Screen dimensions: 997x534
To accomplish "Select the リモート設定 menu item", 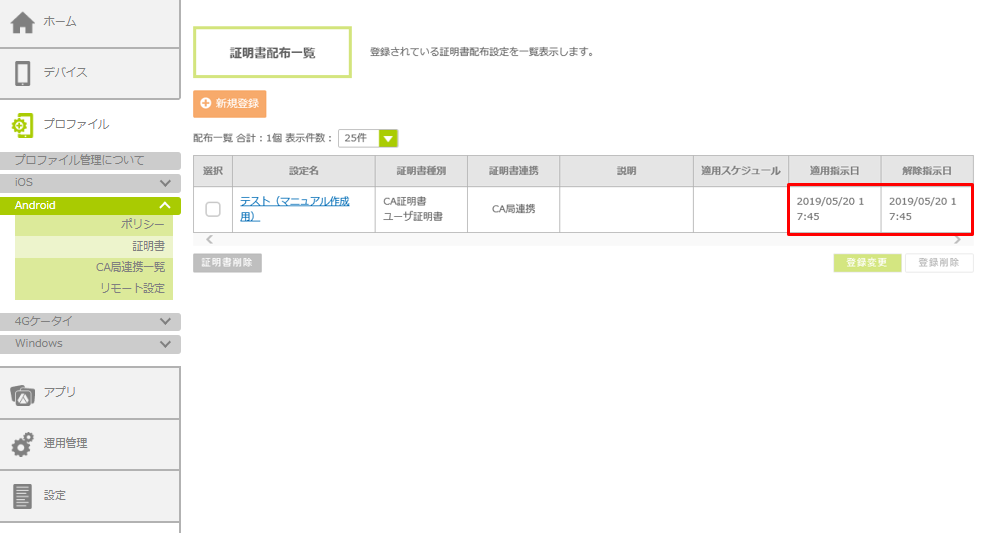I will (x=132, y=288).
